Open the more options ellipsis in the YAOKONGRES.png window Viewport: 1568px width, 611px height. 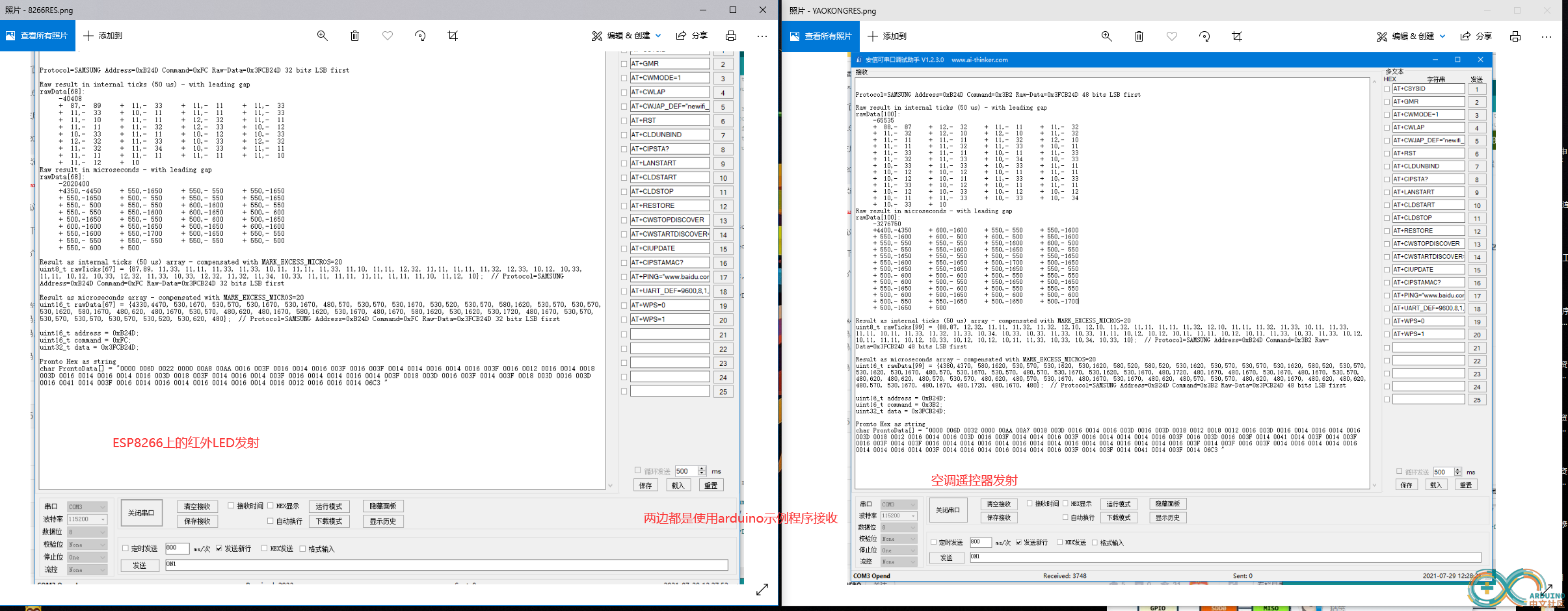coord(1547,36)
